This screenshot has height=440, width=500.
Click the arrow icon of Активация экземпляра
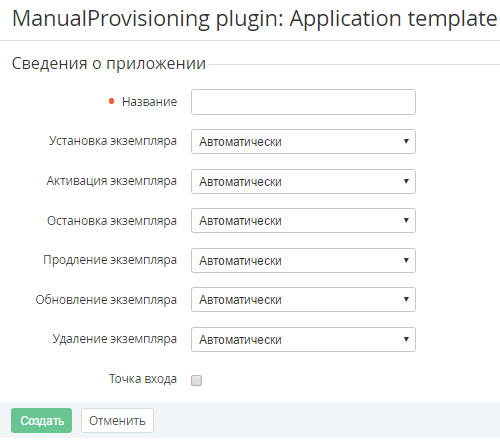pos(406,181)
